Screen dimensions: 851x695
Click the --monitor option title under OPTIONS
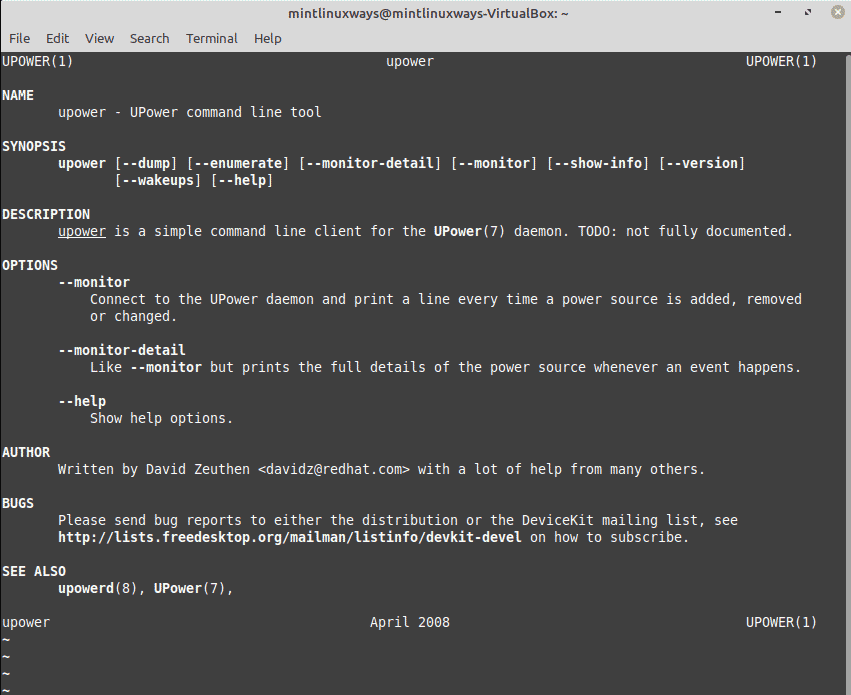coord(94,283)
